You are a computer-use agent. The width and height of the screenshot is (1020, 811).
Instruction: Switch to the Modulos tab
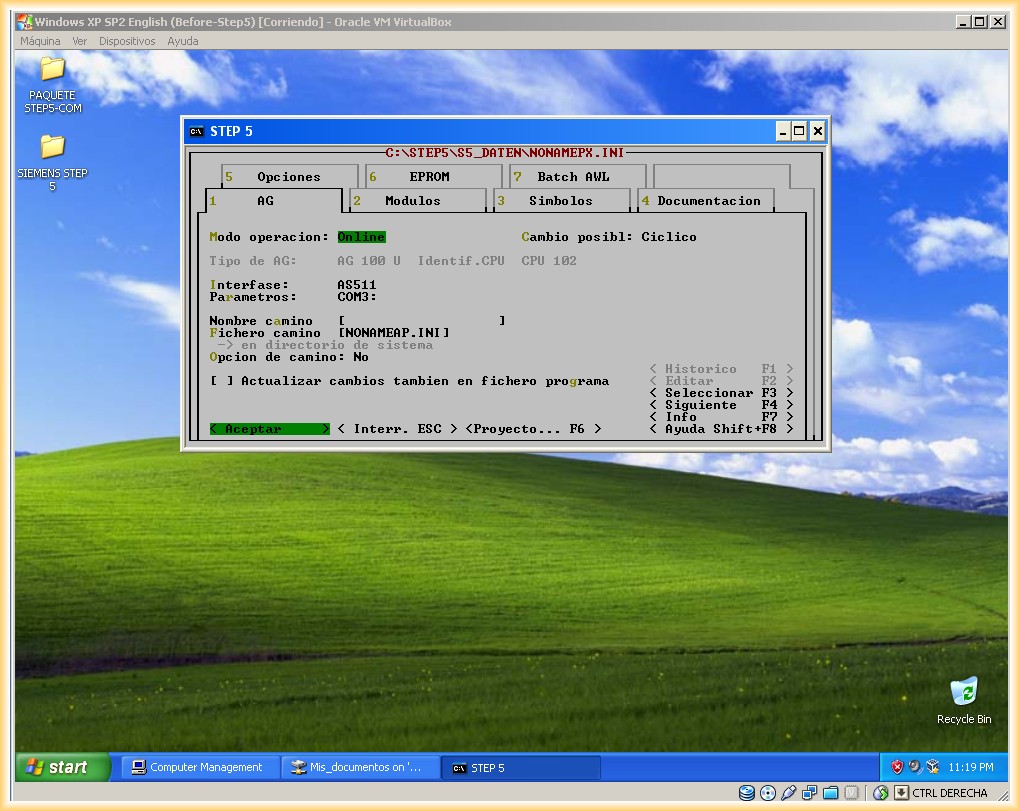tap(413, 201)
